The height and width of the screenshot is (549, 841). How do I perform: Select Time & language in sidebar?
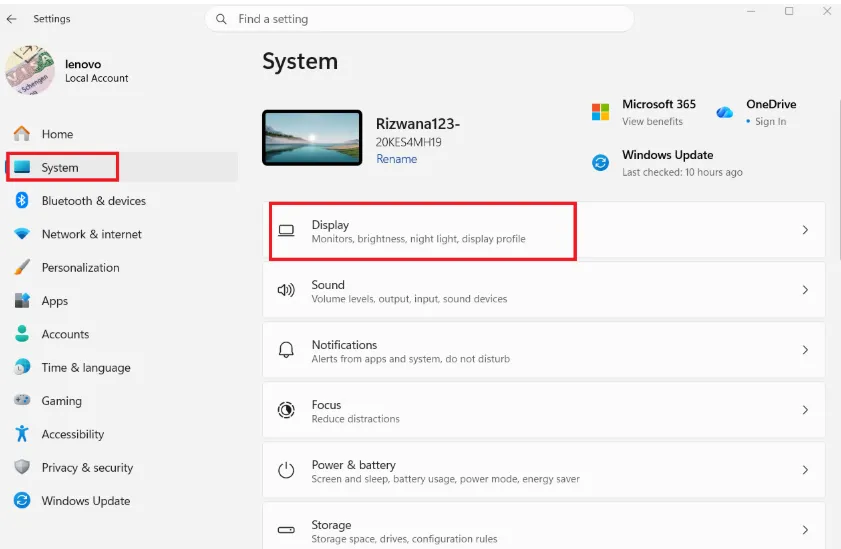pos(122,367)
